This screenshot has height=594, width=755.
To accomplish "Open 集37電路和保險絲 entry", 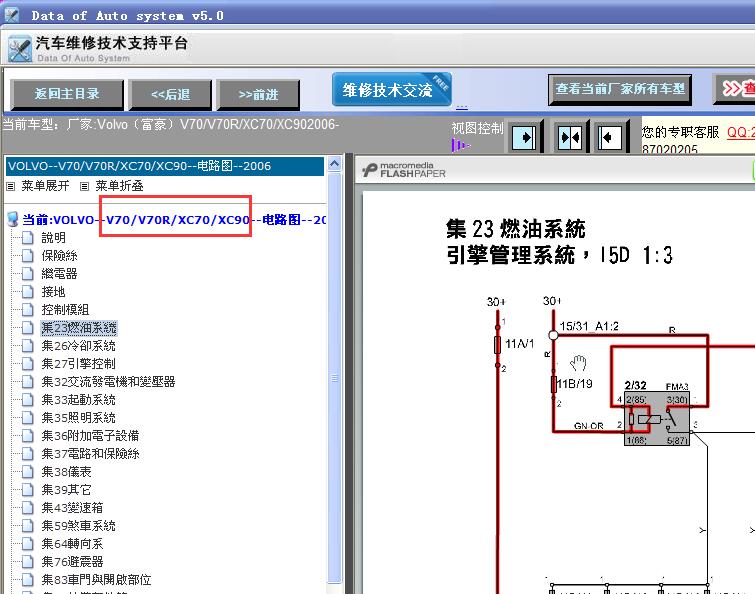I will click(x=90, y=453).
